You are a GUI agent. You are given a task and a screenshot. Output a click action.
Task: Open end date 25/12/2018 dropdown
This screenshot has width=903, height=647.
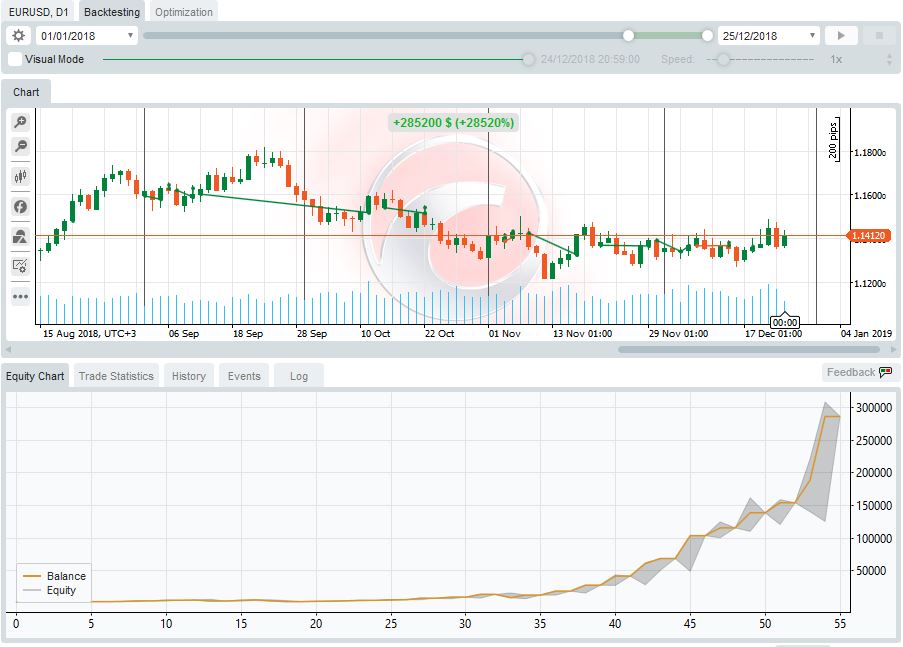tap(769, 36)
